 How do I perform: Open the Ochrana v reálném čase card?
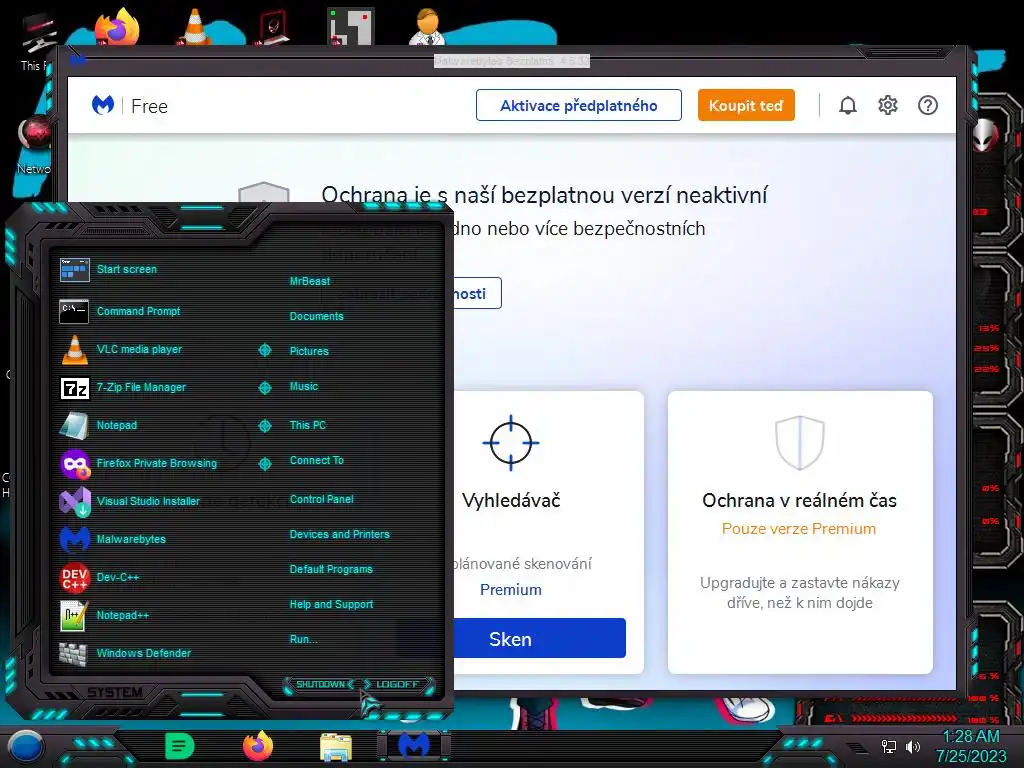(800, 532)
